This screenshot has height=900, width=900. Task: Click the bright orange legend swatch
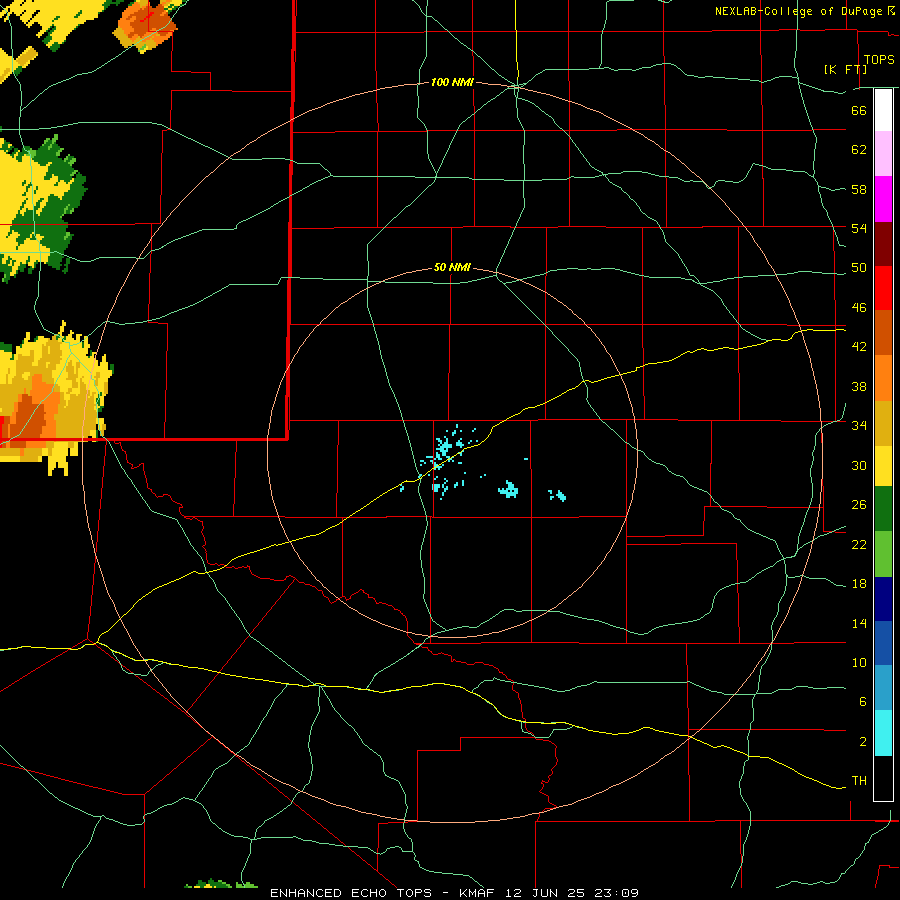coord(883,378)
